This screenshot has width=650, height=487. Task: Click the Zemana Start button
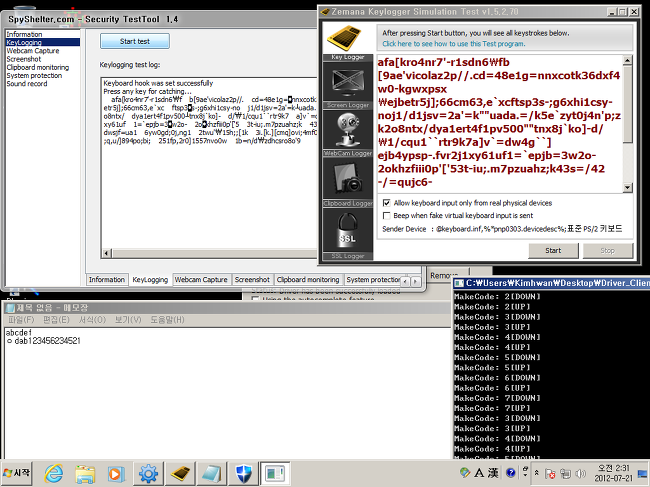coord(553,250)
